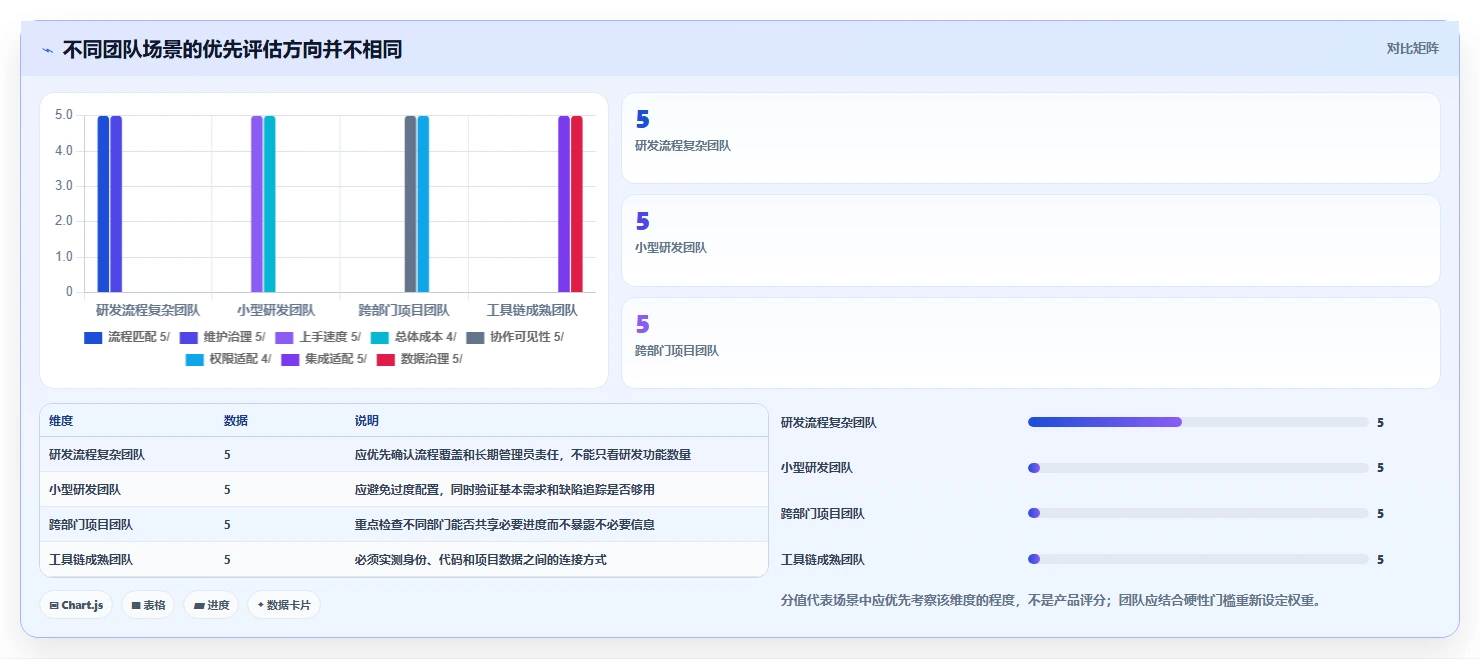Click the description starting 应避免过度配置
This screenshot has width=1480, height=659.
pos(505,489)
